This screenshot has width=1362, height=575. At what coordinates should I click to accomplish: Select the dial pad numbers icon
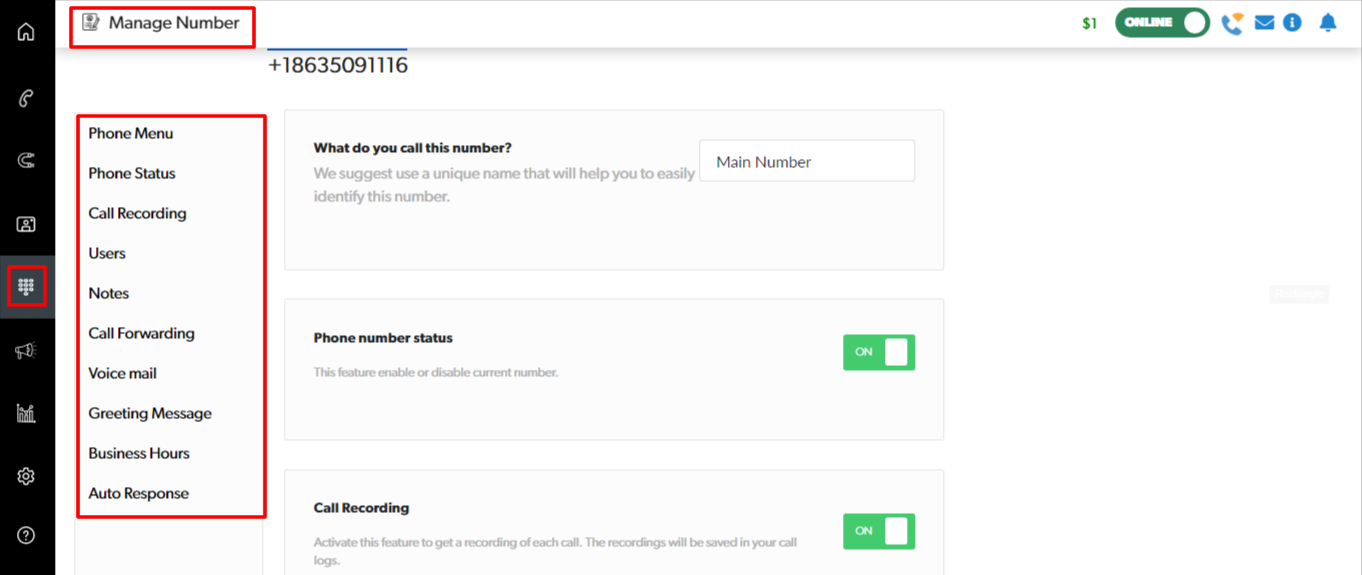[26, 287]
